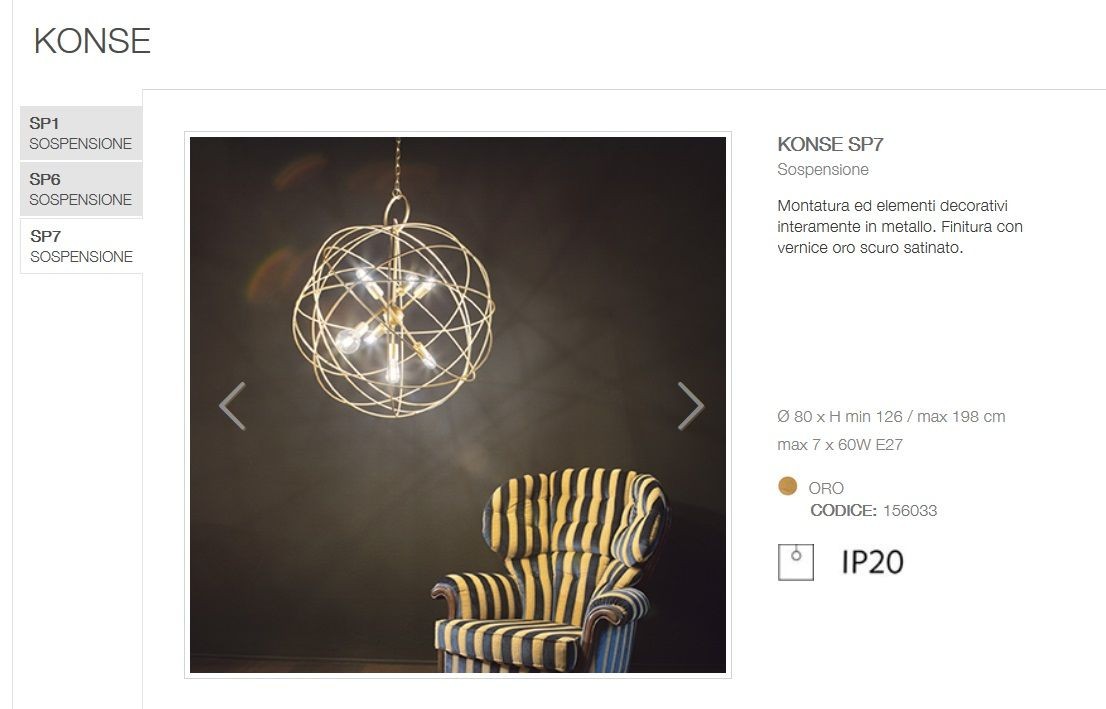Open the SP1 Sospensione tab
This screenshot has width=1106, height=709.
(81, 133)
